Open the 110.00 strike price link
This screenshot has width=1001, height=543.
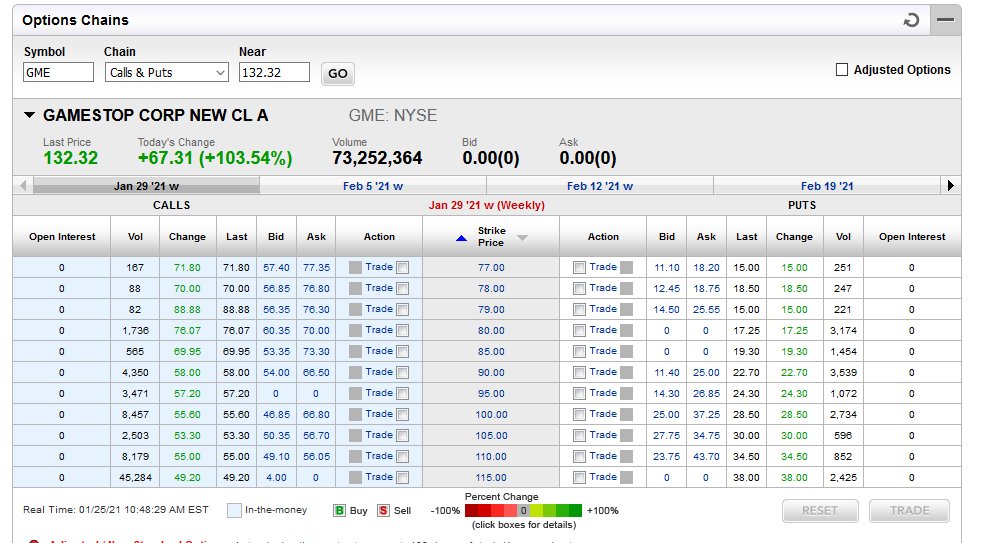tap(491, 457)
